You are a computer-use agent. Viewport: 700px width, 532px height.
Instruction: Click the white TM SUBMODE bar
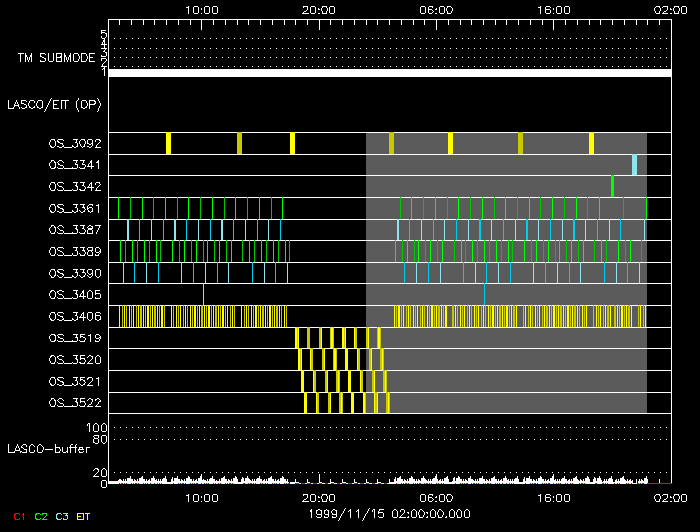[389, 73]
